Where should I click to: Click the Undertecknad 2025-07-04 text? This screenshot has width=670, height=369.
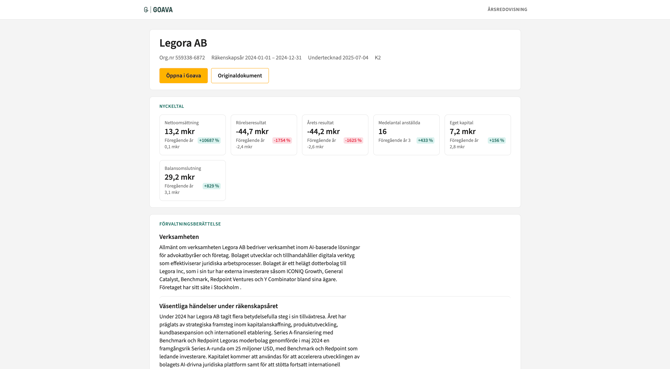(x=338, y=58)
